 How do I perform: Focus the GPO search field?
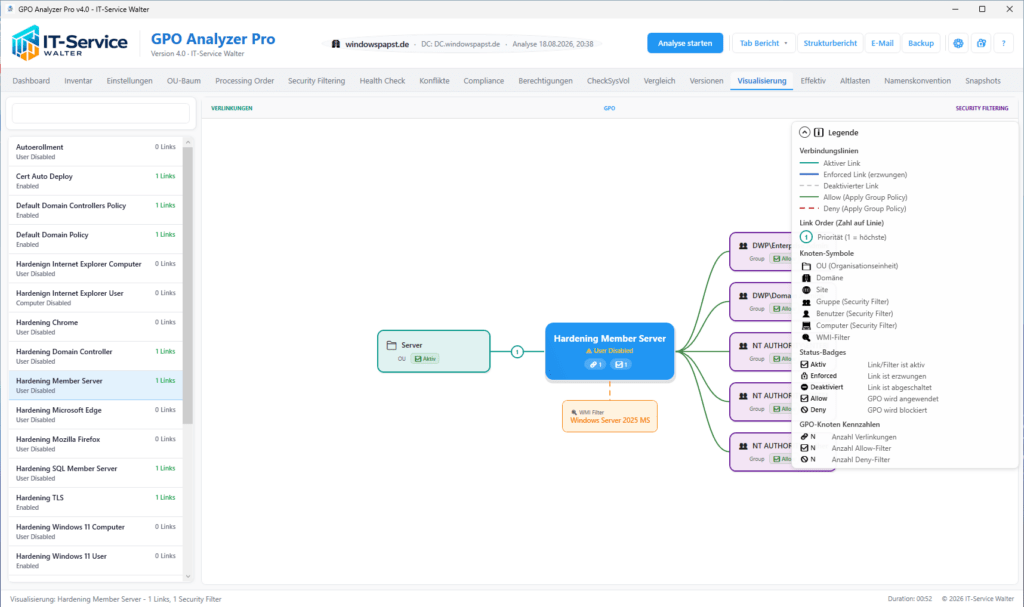coord(101,114)
